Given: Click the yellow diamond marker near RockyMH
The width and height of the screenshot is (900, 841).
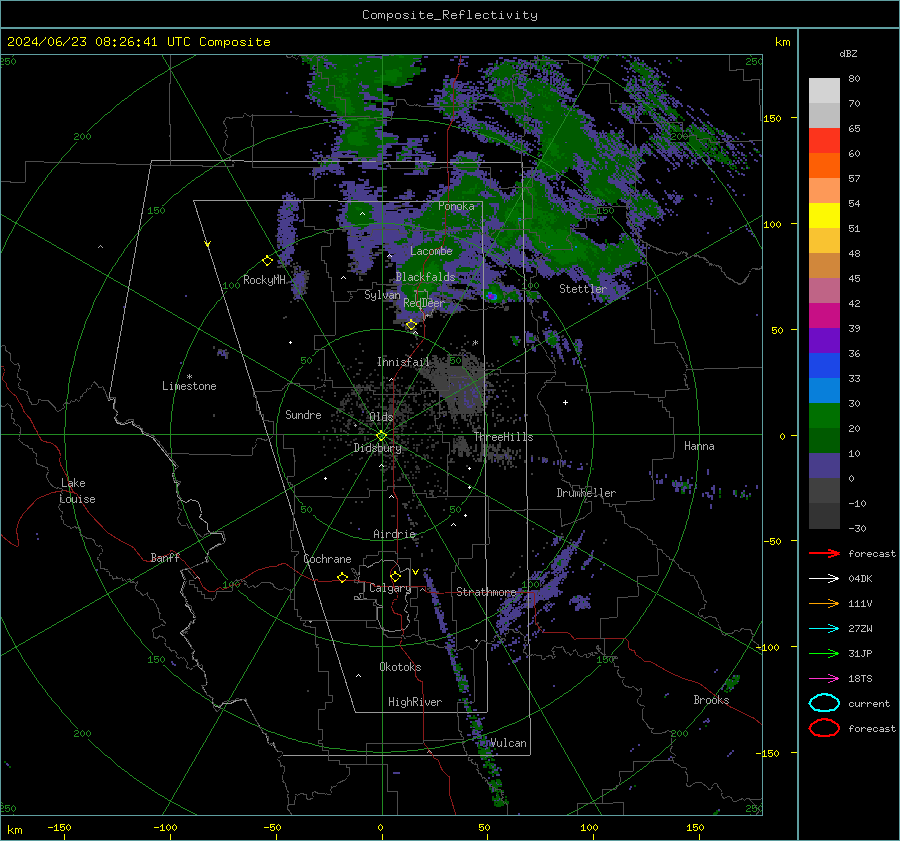Looking at the screenshot, I should click(267, 261).
